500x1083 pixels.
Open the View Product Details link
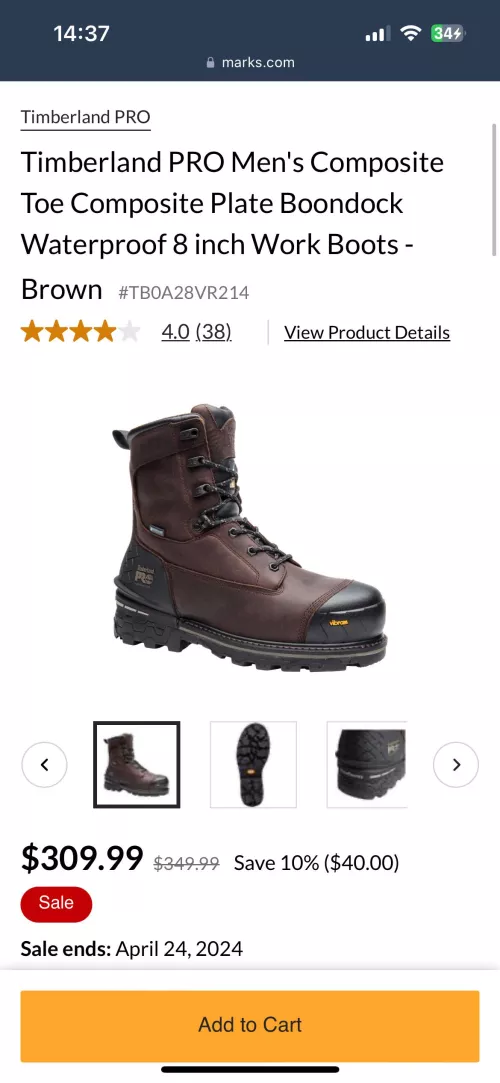367,332
